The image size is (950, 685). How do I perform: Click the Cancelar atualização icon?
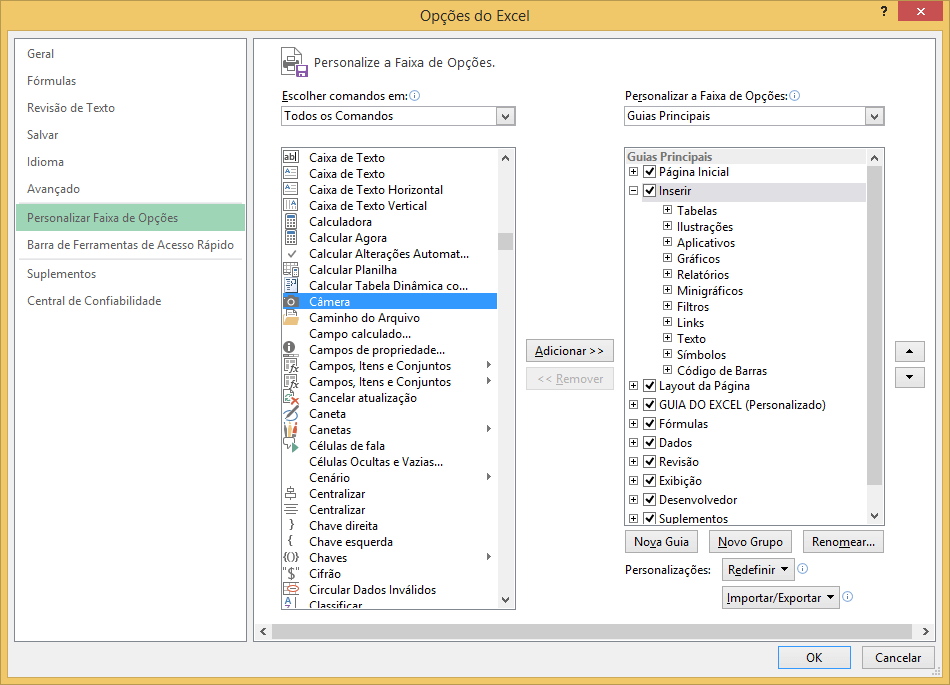point(291,398)
